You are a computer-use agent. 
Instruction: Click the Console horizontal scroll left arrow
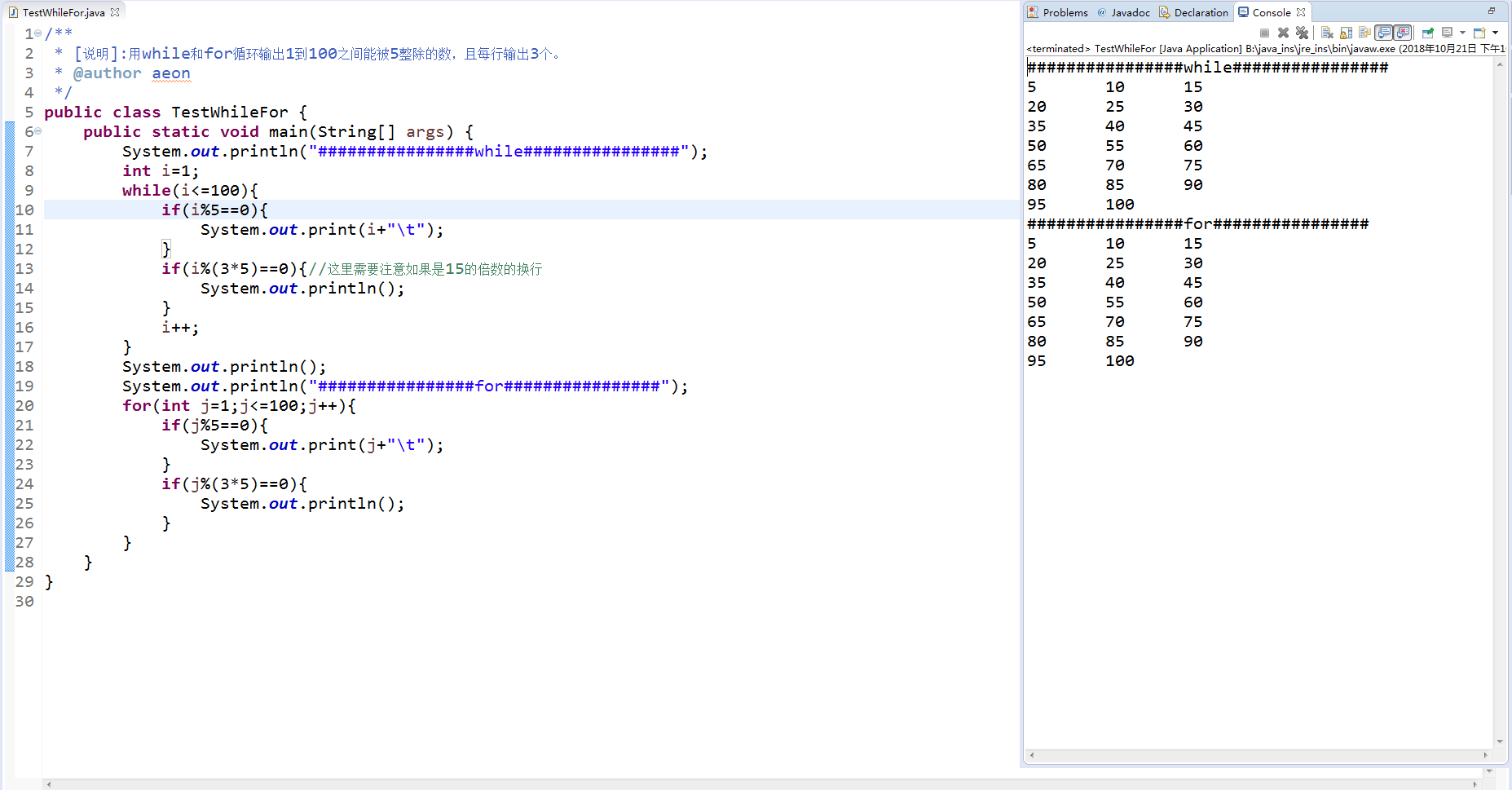point(1032,755)
